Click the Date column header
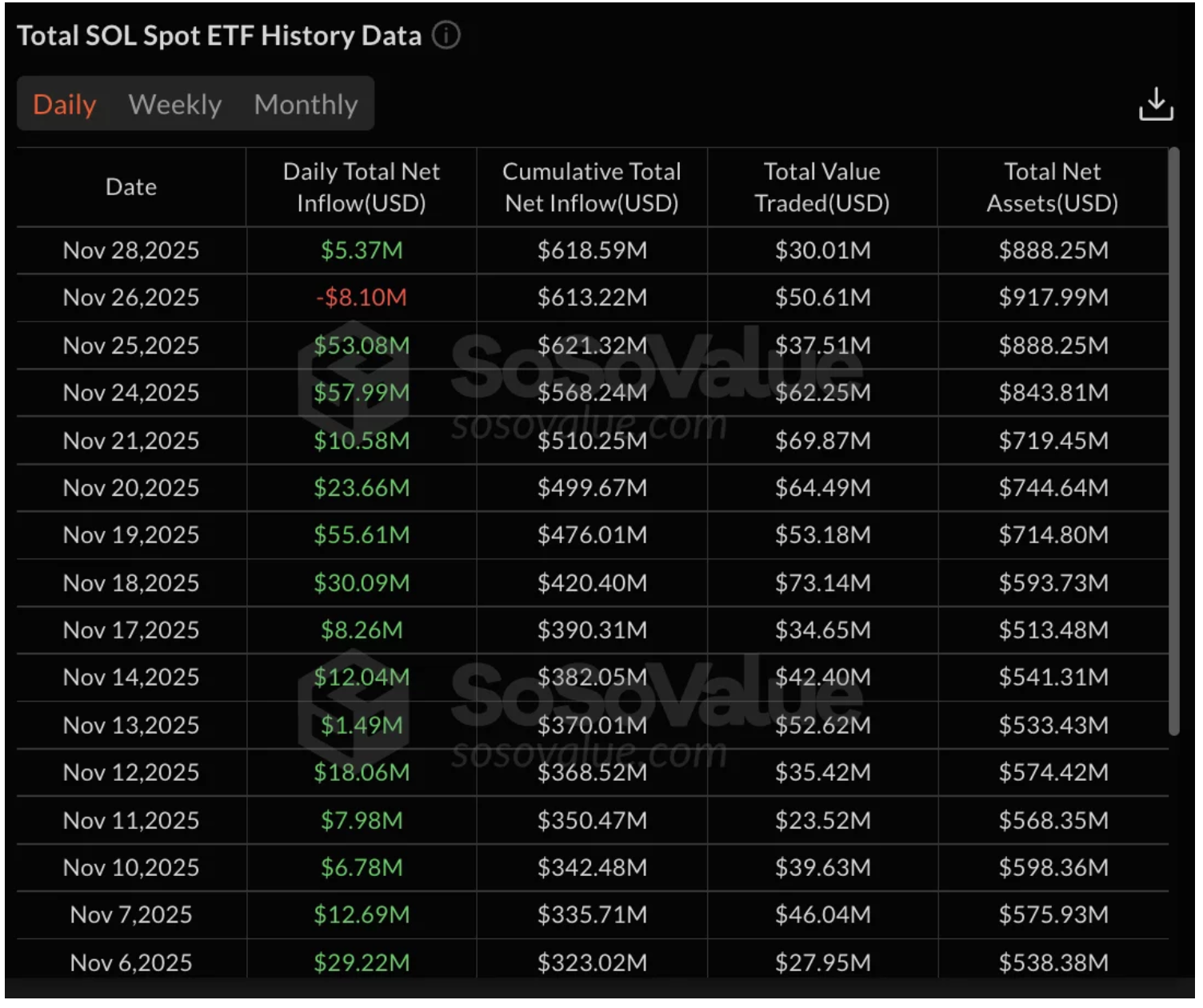 point(131,187)
